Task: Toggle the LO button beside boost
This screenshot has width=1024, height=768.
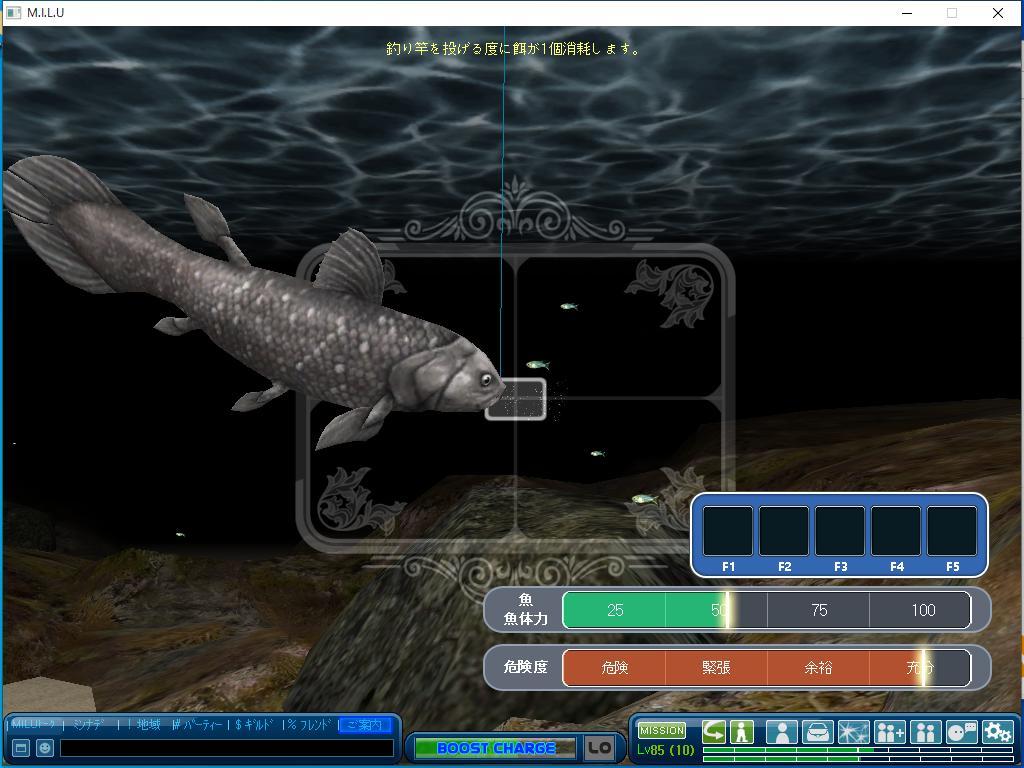Action: [x=599, y=748]
